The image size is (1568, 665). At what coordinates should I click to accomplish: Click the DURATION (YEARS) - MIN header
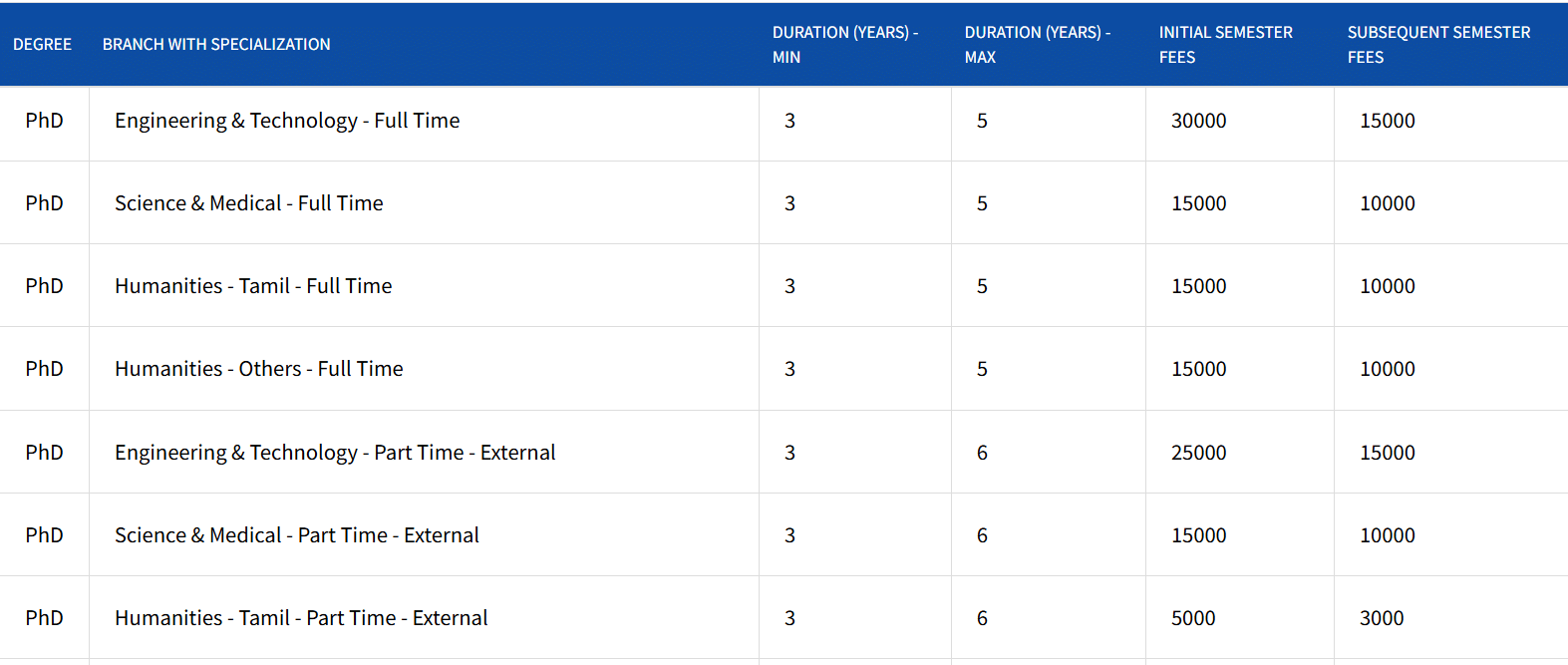click(844, 45)
